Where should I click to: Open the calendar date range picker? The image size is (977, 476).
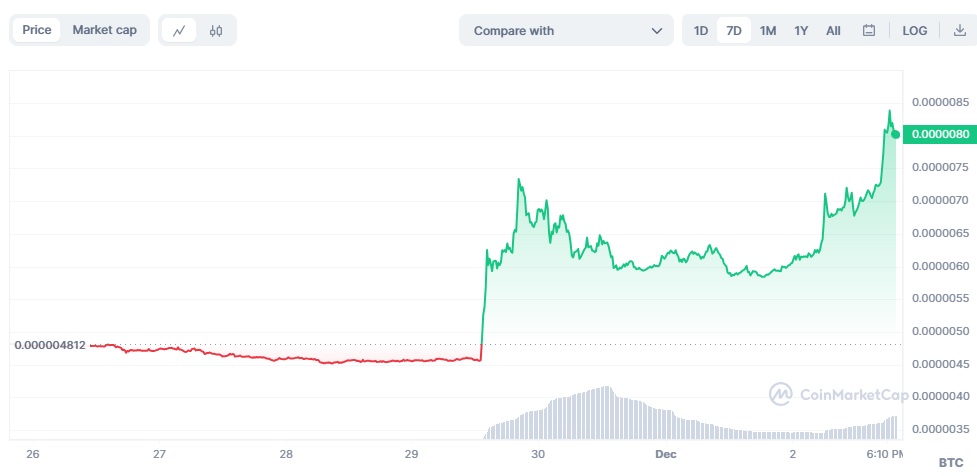[869, 31]
